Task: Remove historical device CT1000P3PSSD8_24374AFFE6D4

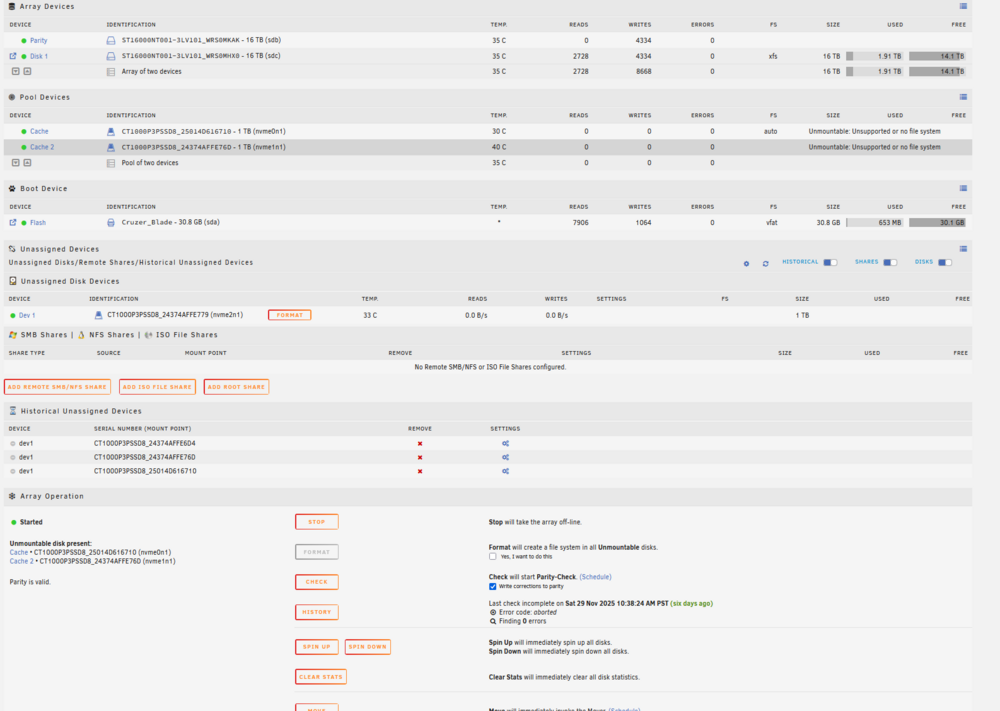Action: [420, 443]
